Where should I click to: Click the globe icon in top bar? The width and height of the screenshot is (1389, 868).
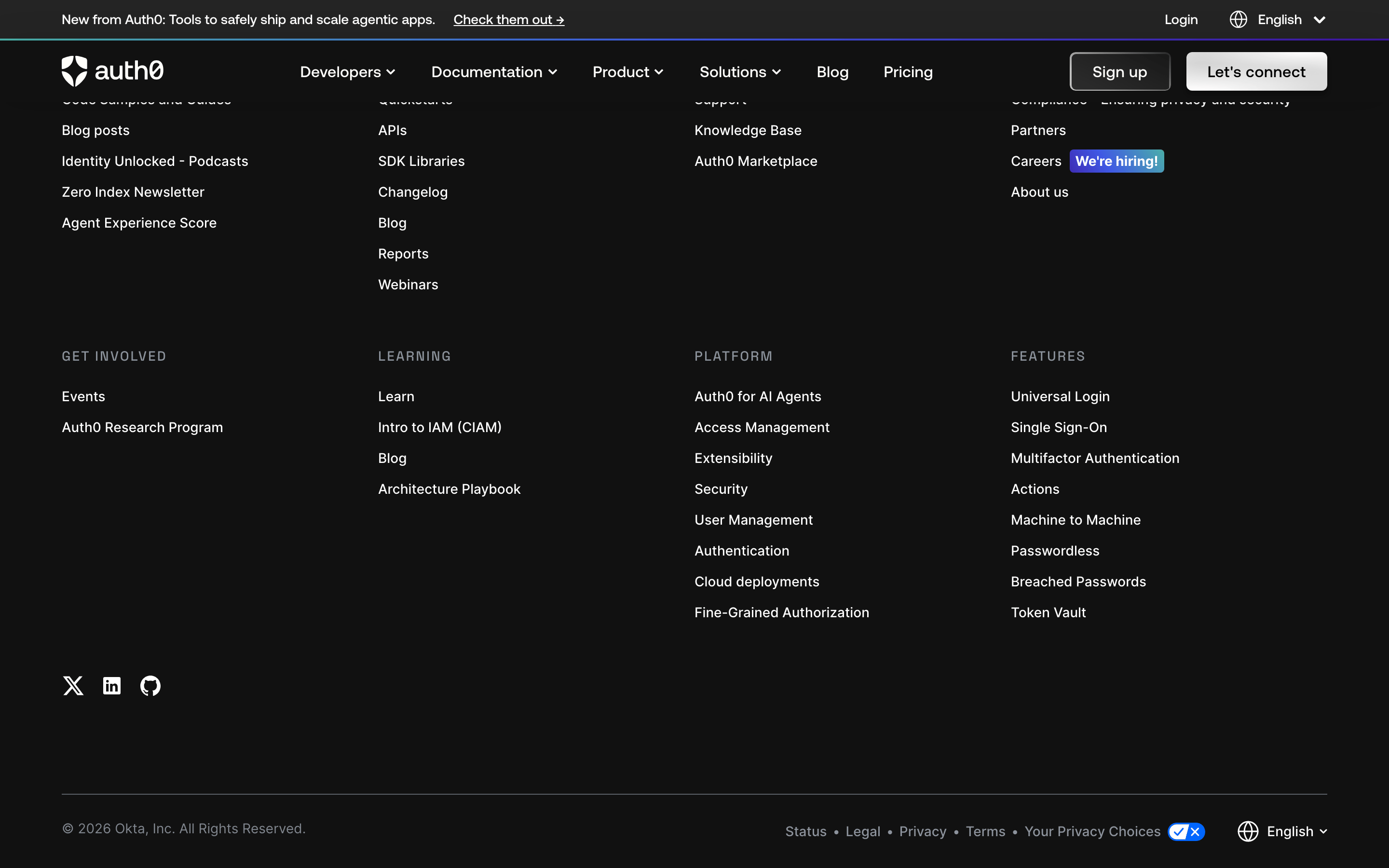tap(1238, 19)
